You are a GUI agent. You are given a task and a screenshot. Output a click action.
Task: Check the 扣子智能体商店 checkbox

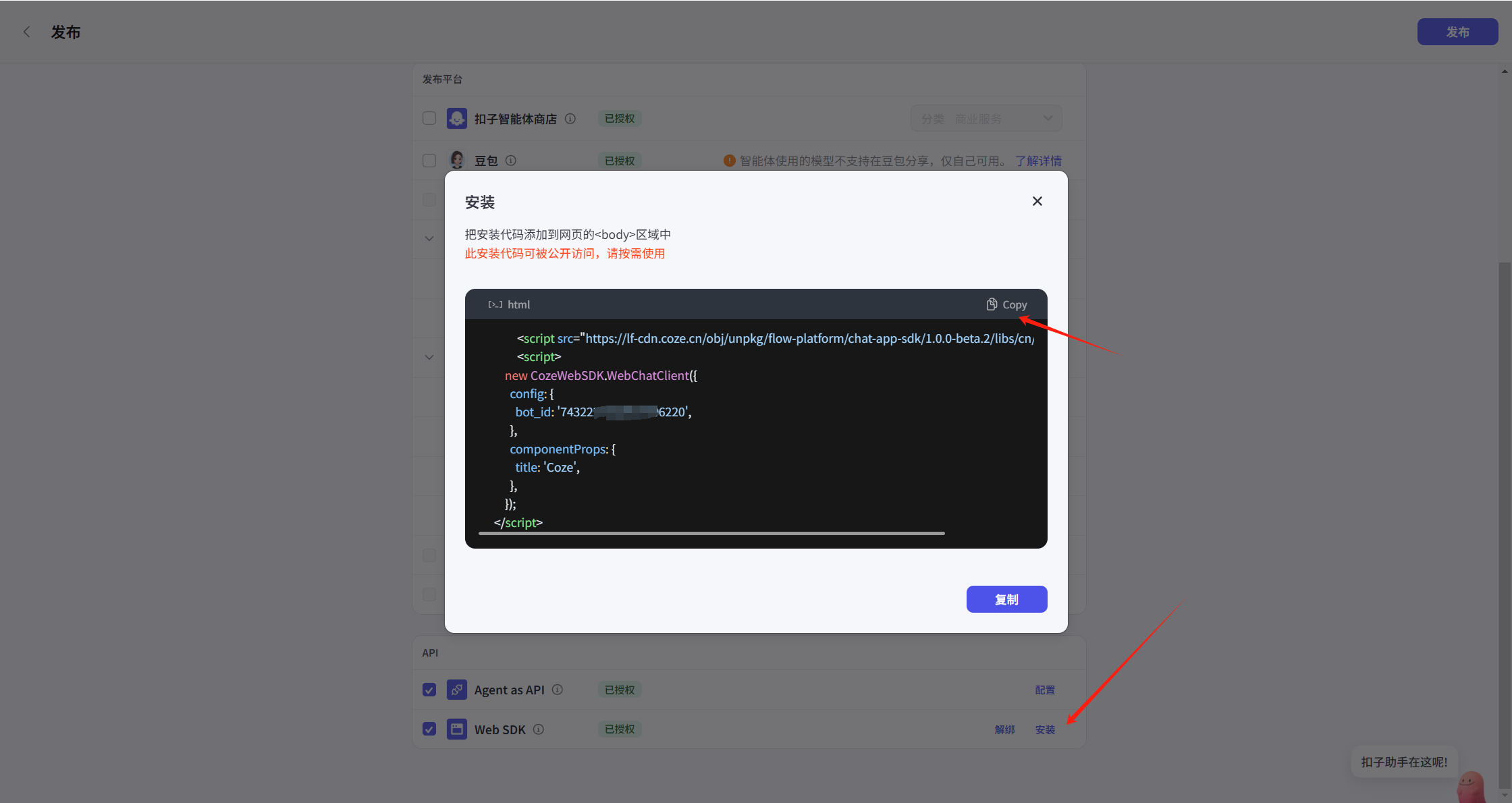point(429,118)
